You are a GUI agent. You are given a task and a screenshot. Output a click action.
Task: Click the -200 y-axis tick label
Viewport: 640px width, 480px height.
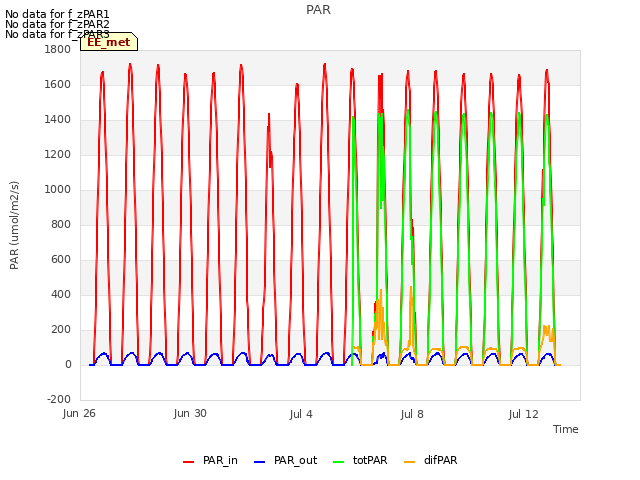(x=59, y=400)
